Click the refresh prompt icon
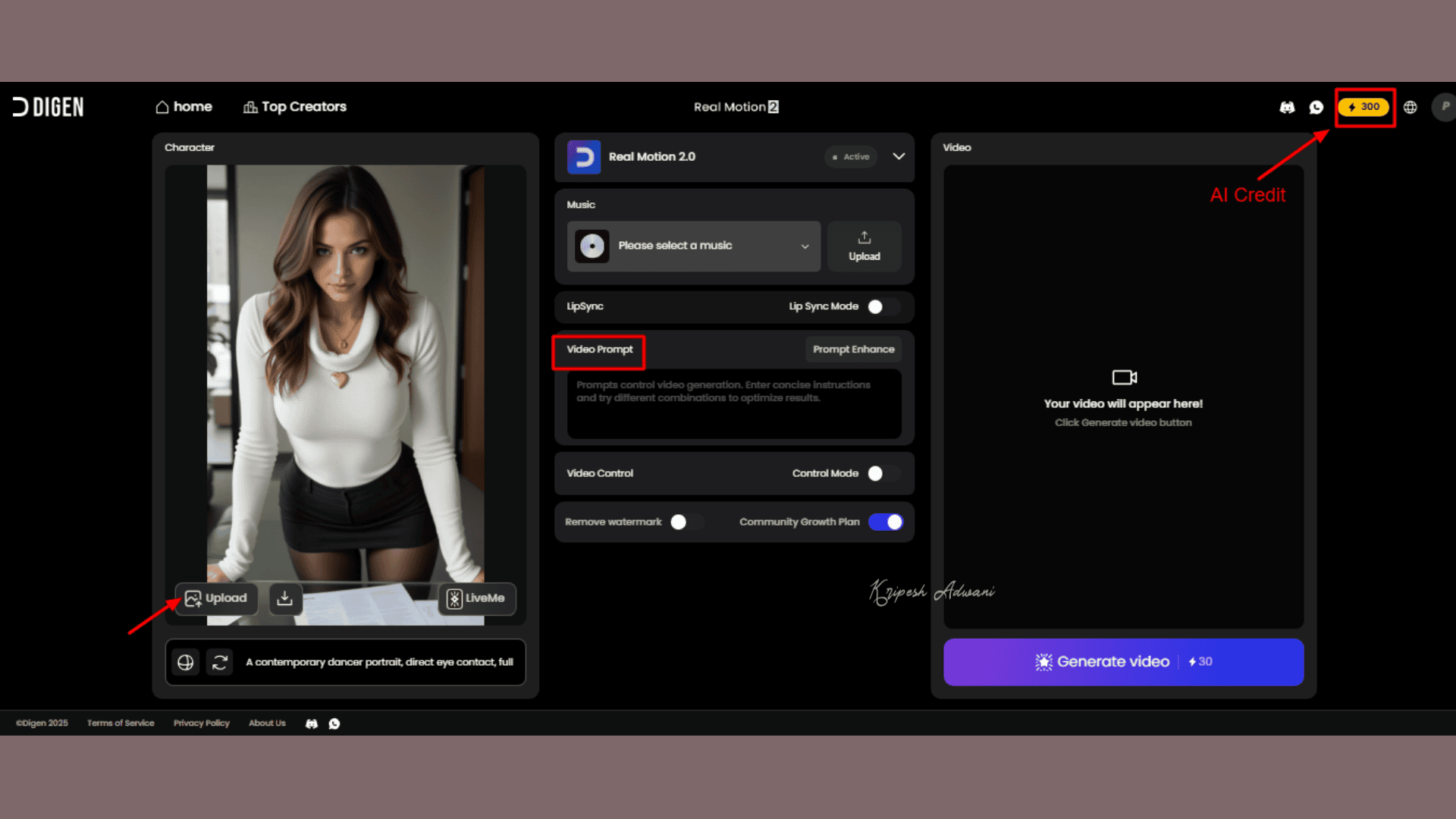This screenshot has height=819, width=1456. click(220, 662)
